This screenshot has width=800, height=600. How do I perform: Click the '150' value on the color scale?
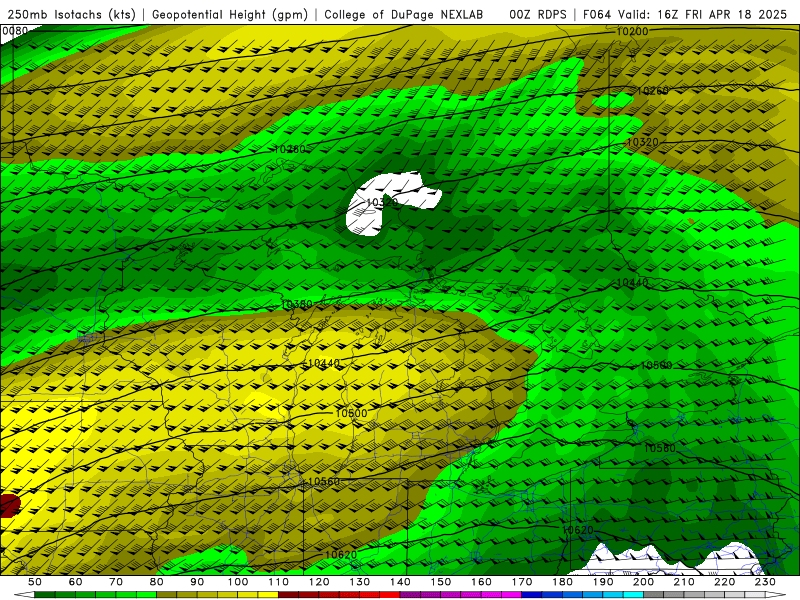[x=440, y=582]
